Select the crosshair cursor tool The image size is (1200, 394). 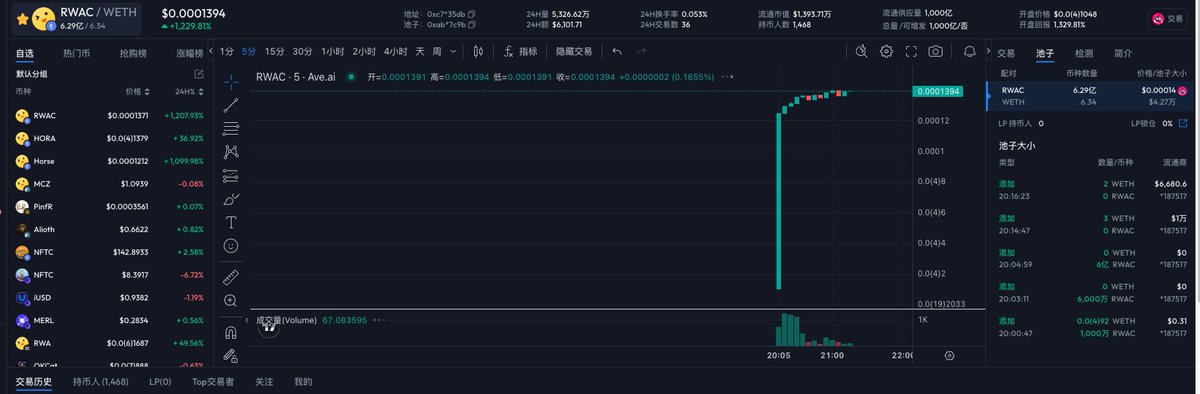tap(231, 81)
